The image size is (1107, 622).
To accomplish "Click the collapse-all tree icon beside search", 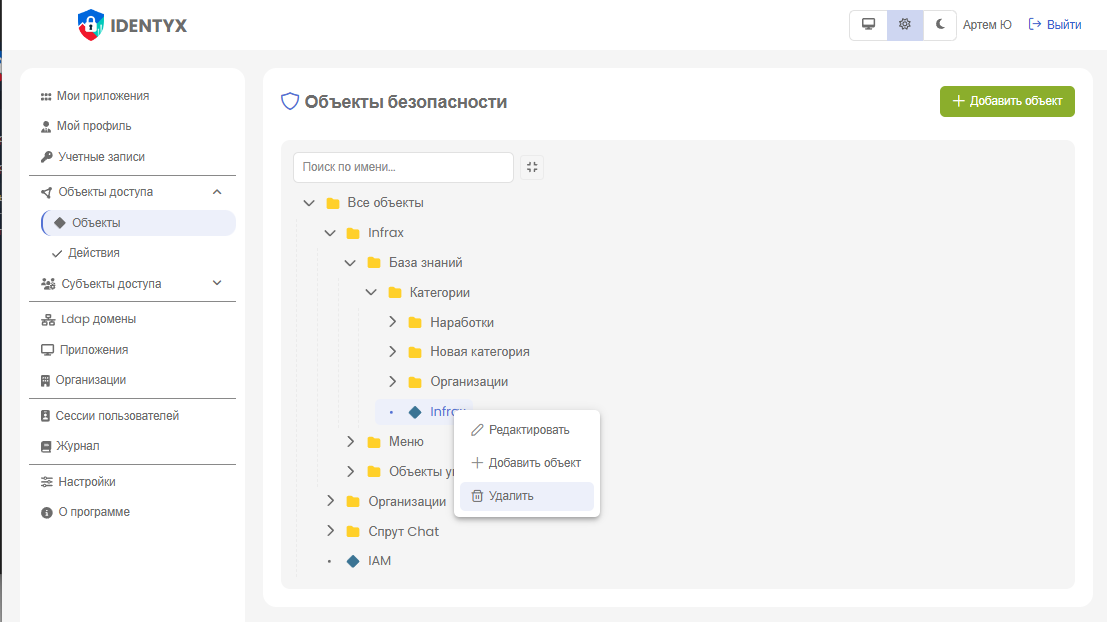I will [532, 168].
